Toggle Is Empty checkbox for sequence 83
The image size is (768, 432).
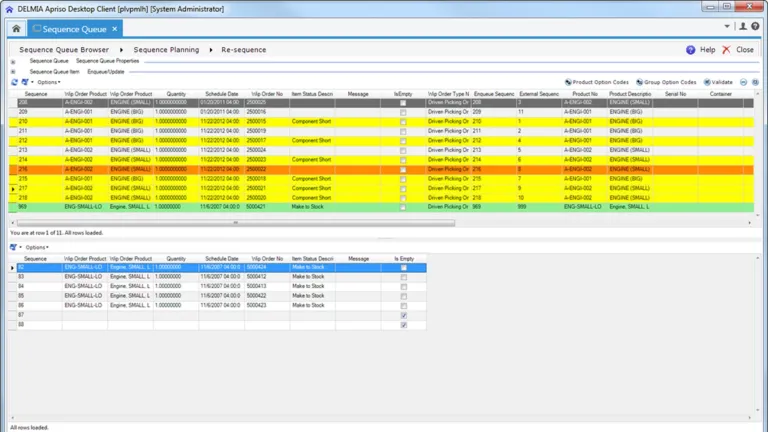point(403,277)
